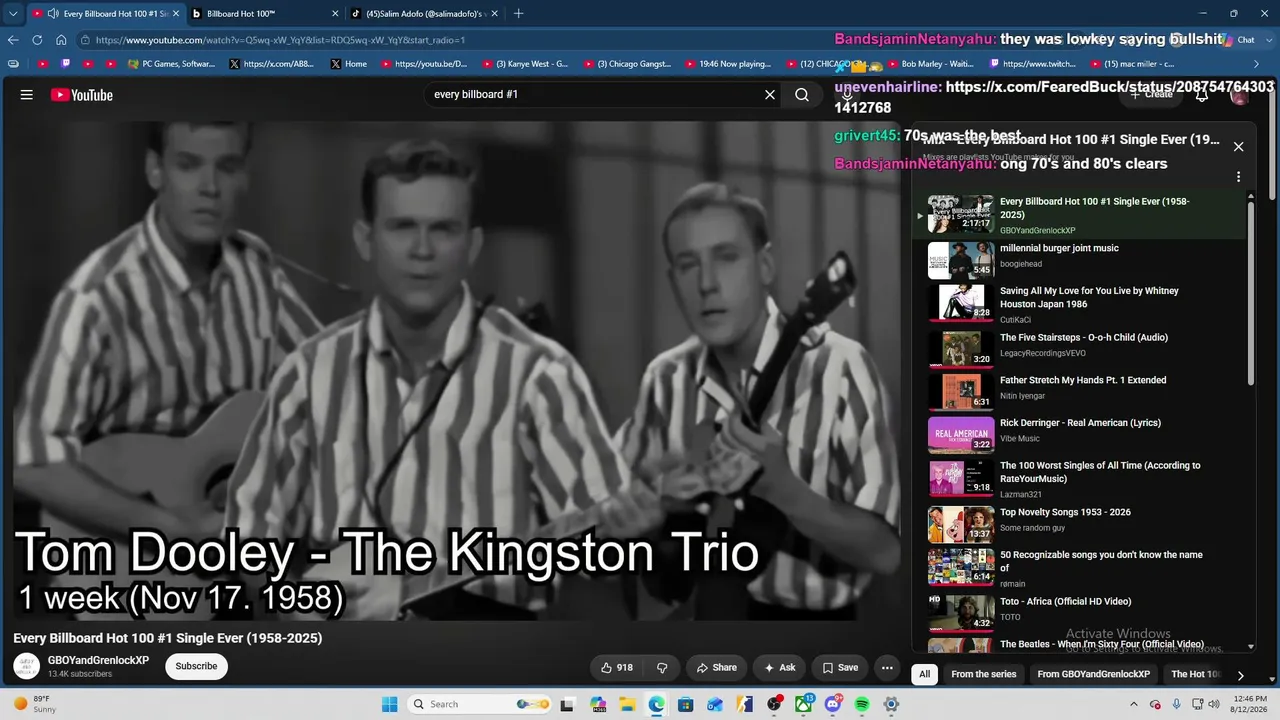Launch Spotify from the taskbar
Screen dimensions: 1280x720
click(x=862, y=704)
